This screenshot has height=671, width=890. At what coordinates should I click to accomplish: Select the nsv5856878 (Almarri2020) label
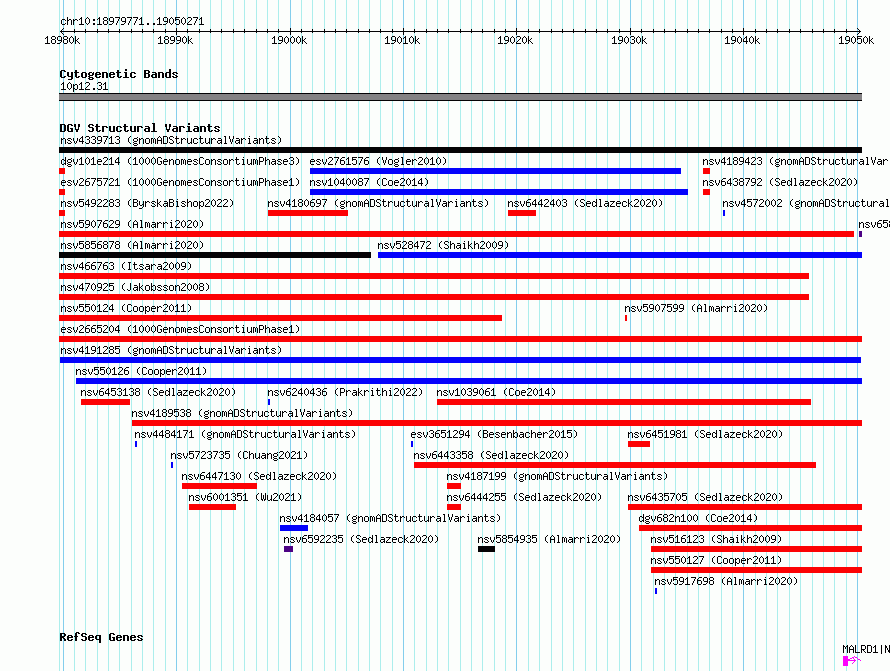point(132,245)
